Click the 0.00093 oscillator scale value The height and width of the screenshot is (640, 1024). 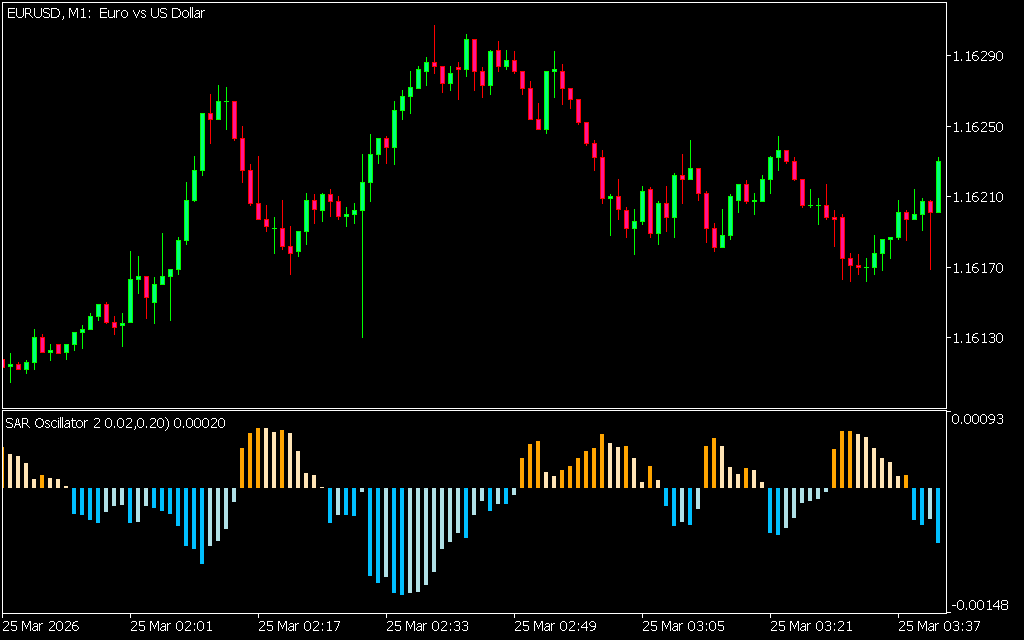(977, 419)
